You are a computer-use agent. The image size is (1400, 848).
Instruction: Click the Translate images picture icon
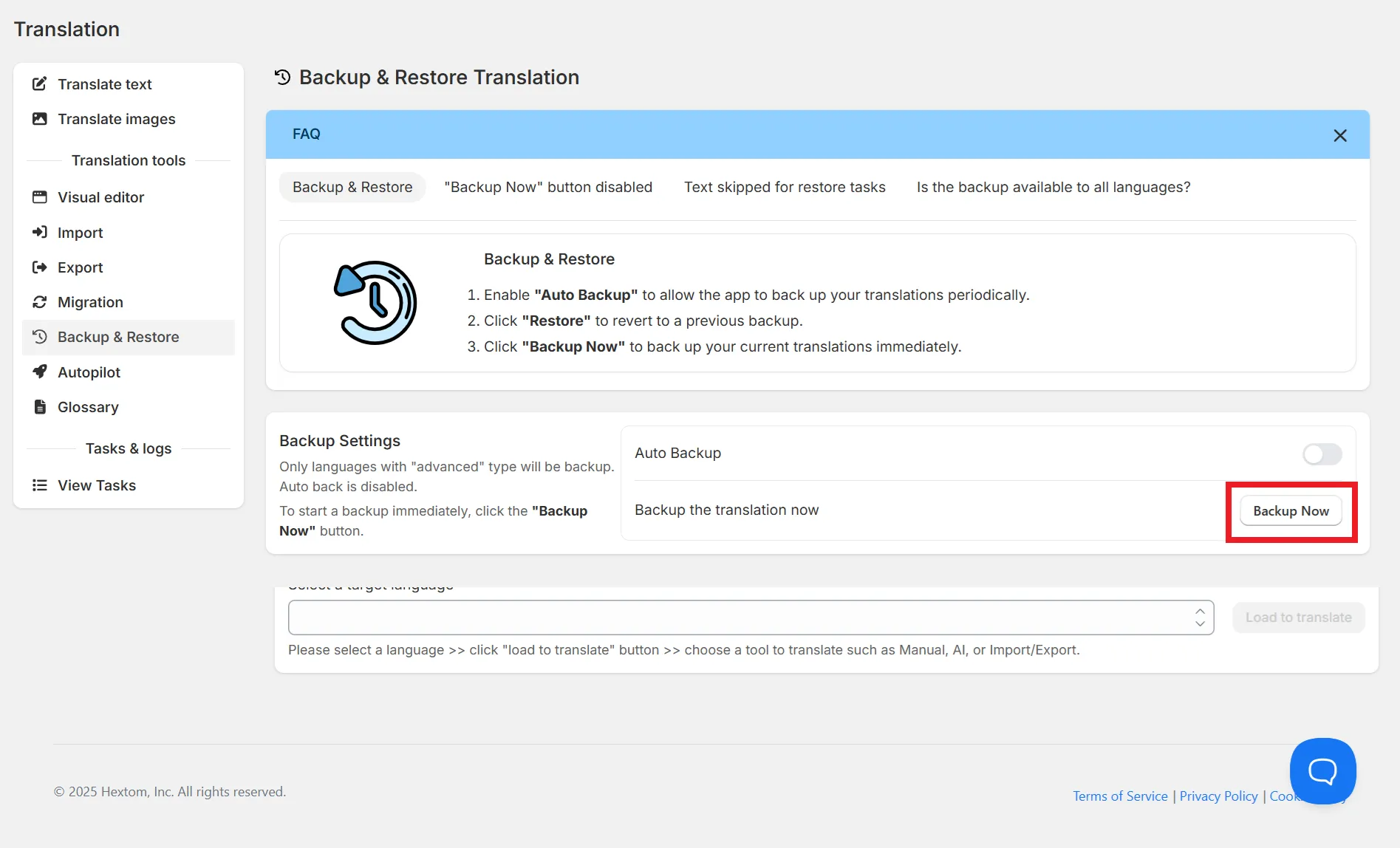pos(40,119)
